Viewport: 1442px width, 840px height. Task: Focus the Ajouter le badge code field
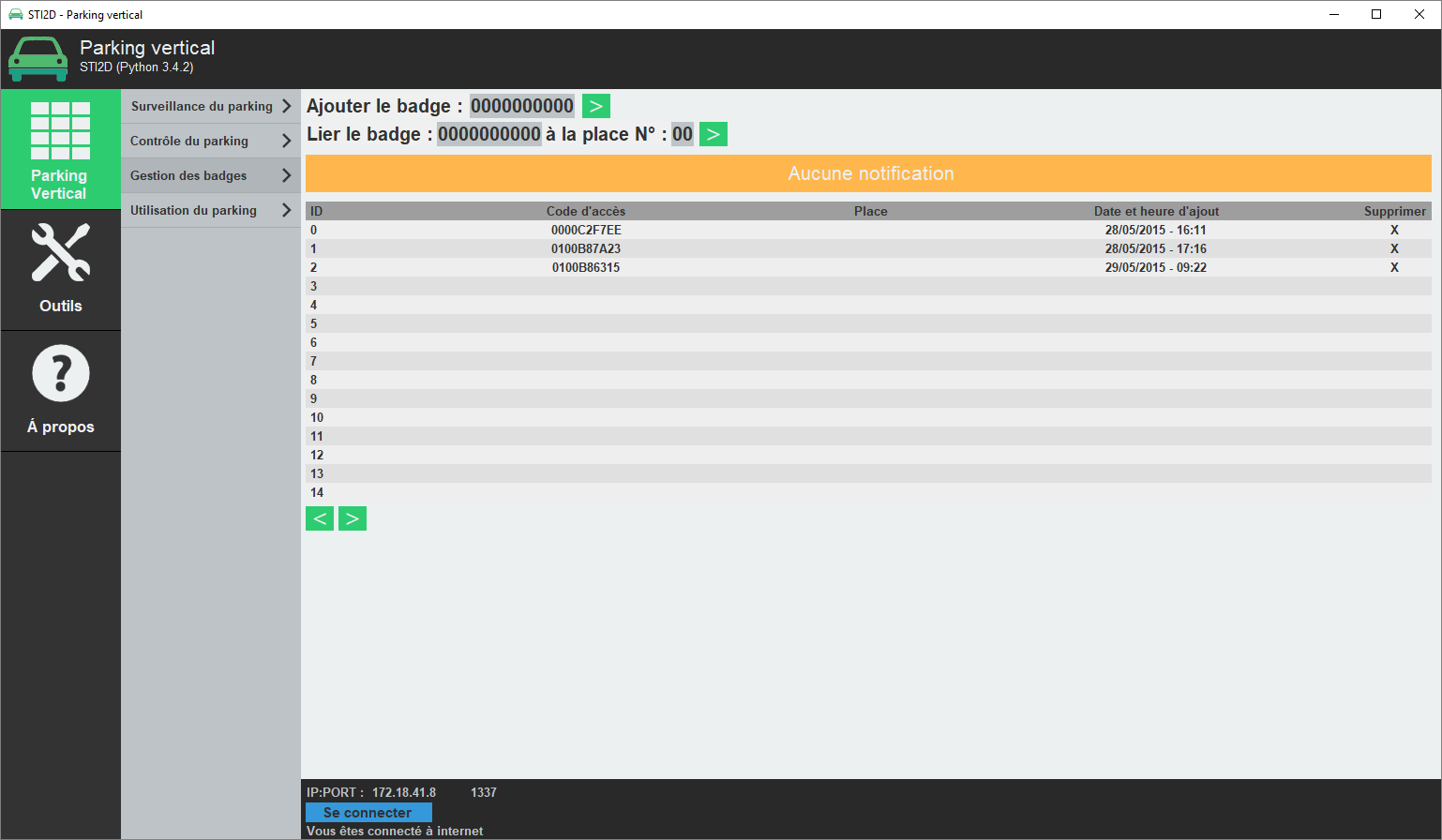[522, 106]
